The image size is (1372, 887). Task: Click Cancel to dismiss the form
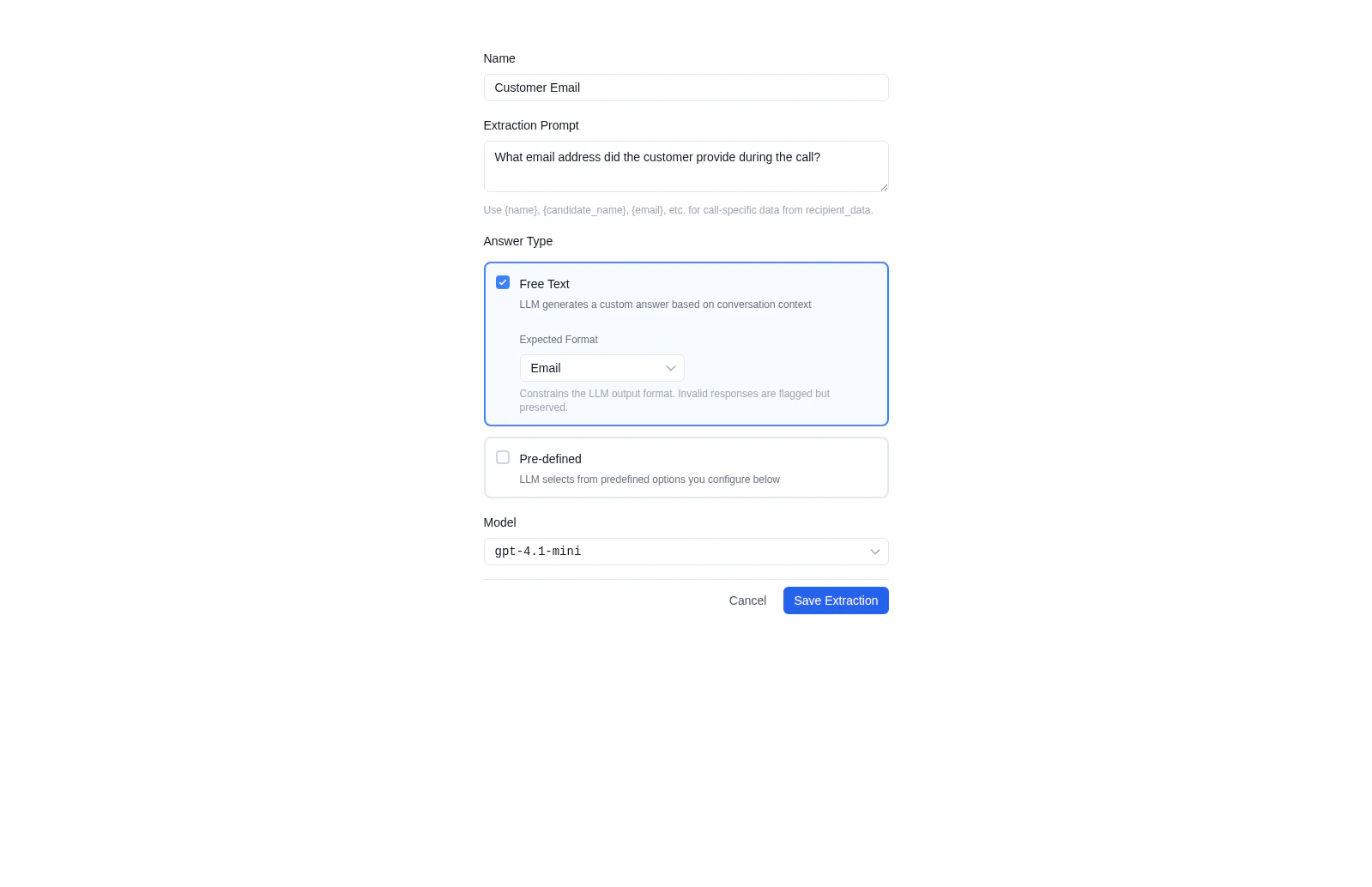(746, 600)
